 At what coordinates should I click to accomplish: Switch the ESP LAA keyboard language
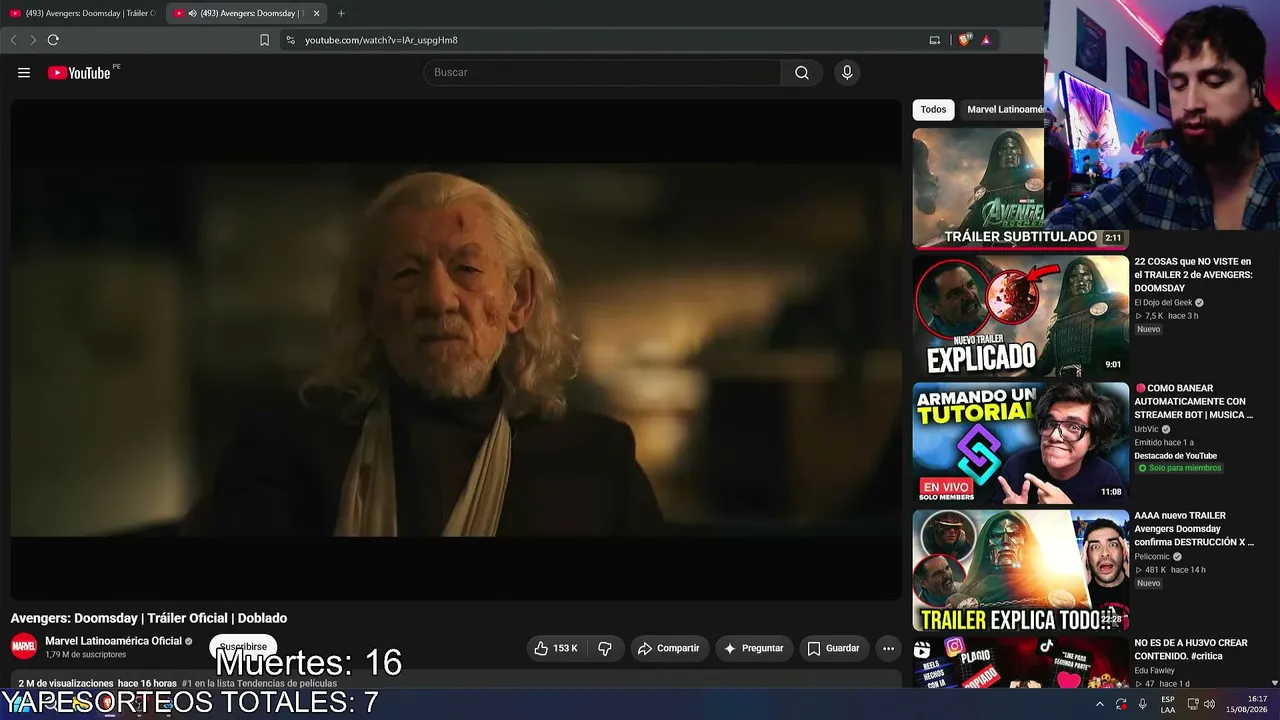coord(1168,704)
